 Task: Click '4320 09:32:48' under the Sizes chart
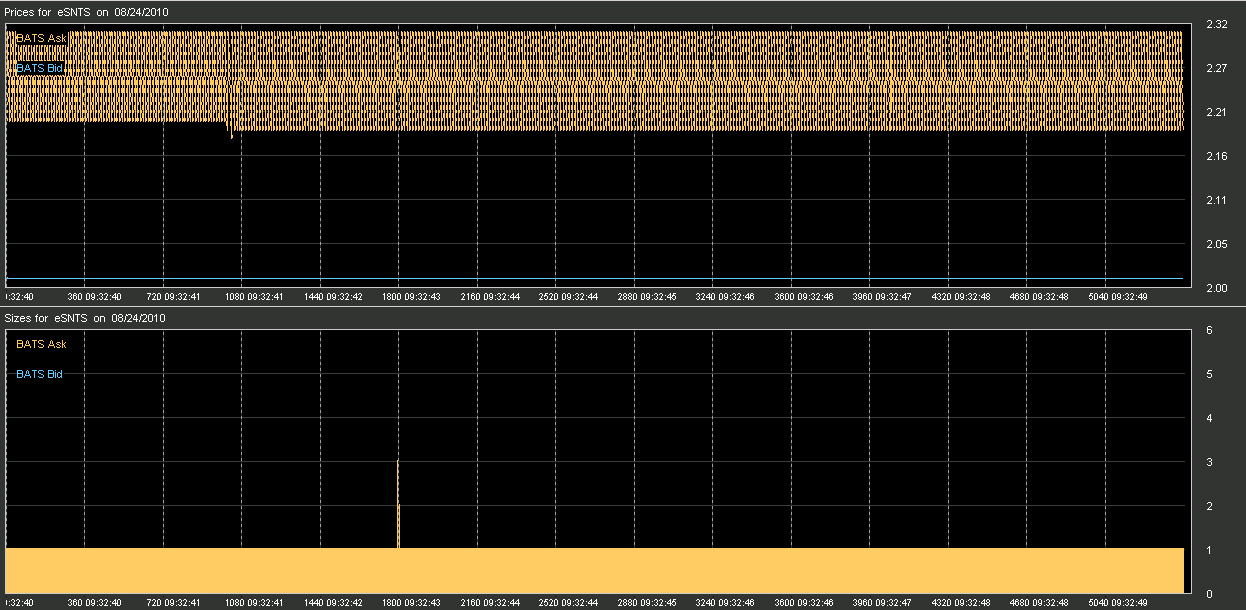[961, 603]
